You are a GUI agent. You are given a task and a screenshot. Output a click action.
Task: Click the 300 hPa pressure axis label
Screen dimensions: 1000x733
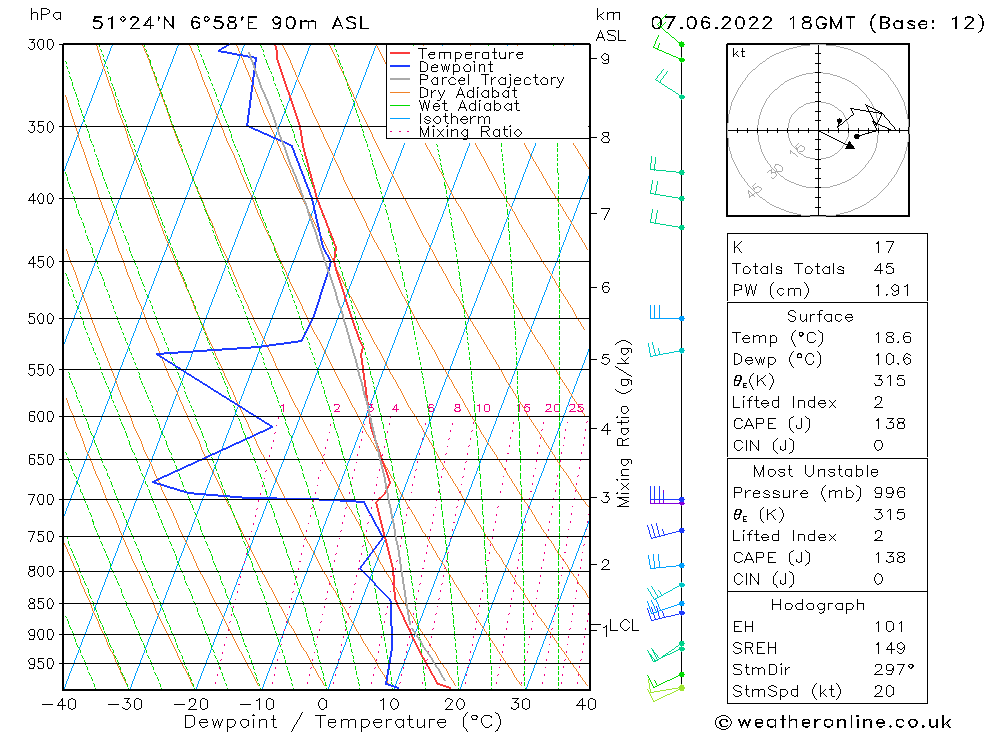[x=41, y=45]
